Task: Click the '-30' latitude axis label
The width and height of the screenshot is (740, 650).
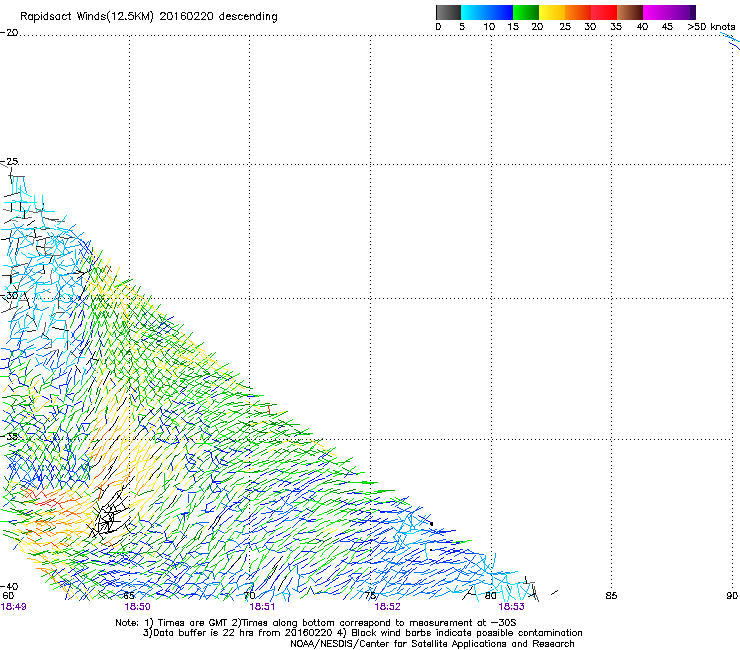Action: tap(9, 295)
